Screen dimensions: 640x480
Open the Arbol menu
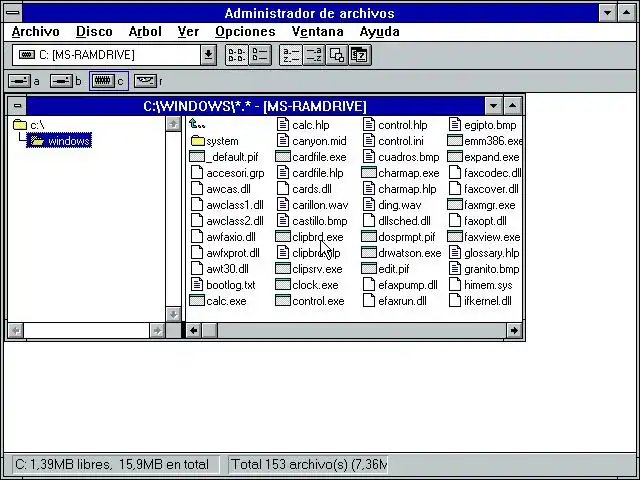(145, 31)
